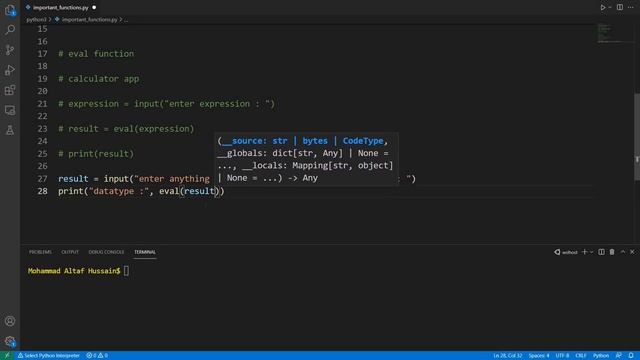Open notifications bell in status bar

tap(631, 356)
